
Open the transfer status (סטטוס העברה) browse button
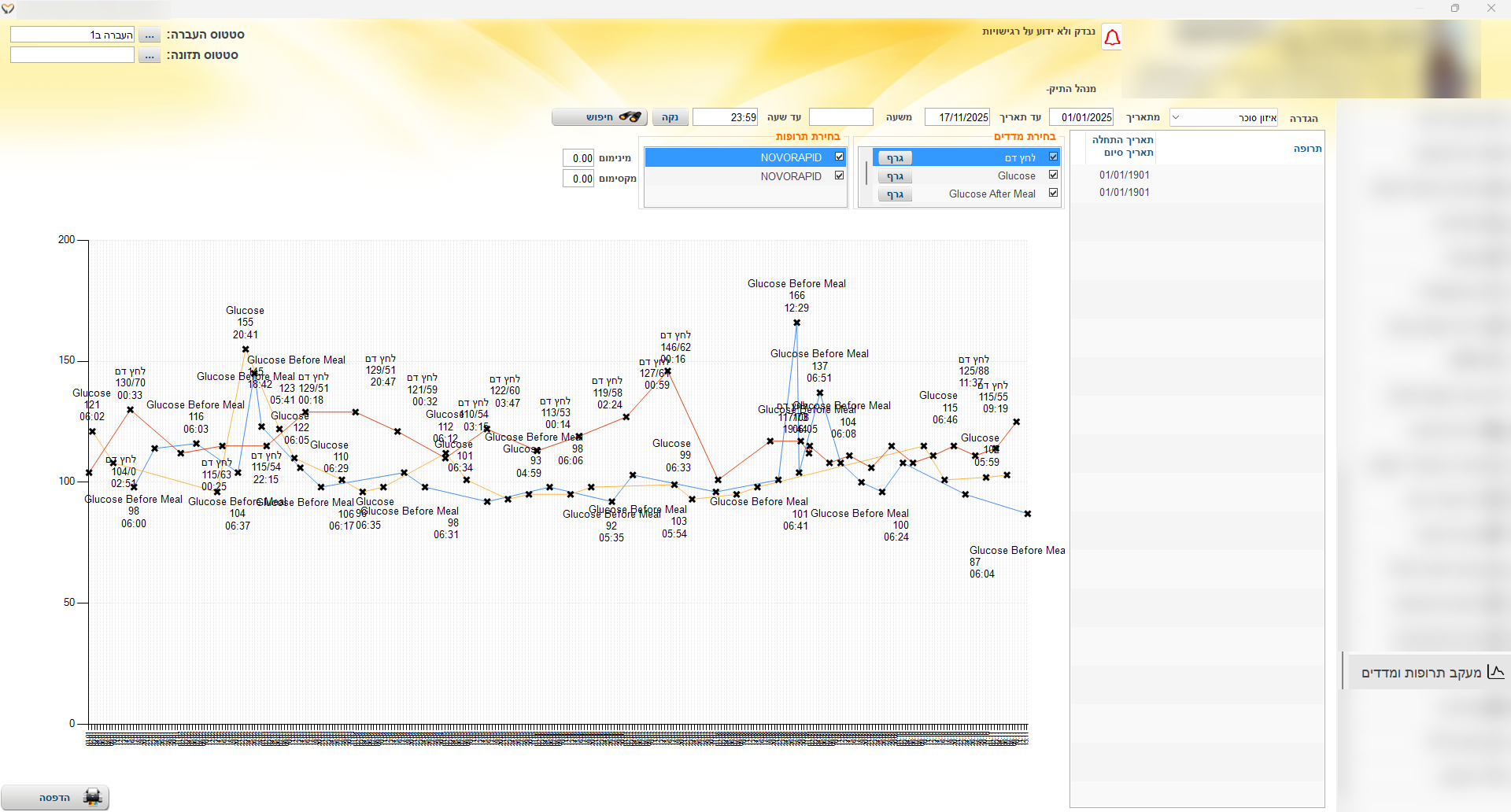[149, 35]
